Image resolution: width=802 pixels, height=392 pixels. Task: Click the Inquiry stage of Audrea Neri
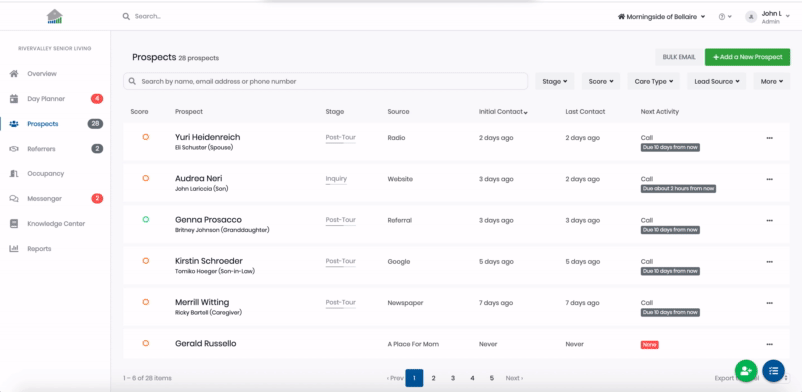click(x=336, y=179)
